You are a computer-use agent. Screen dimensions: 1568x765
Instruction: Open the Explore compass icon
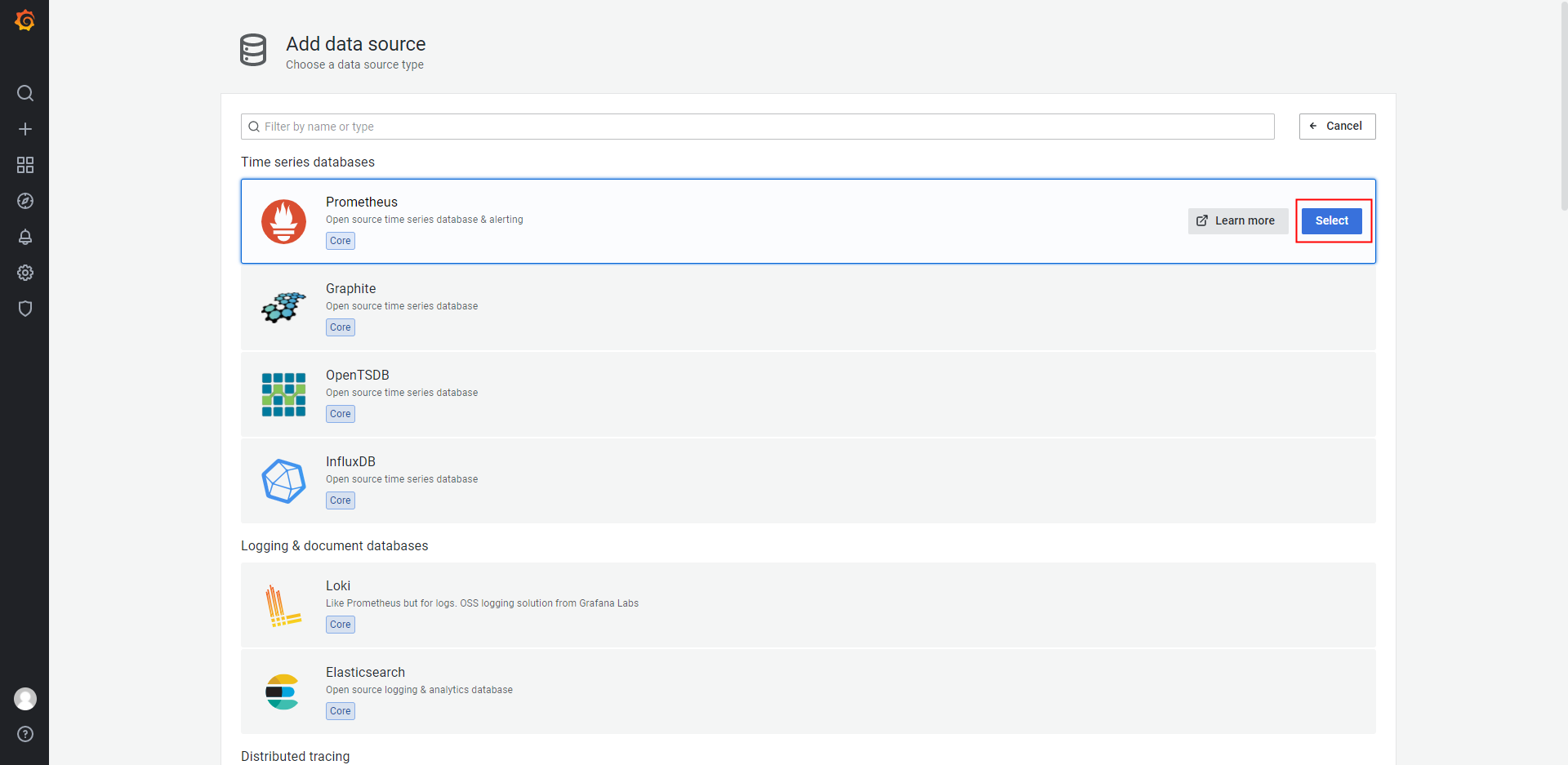(x=25, y=201)
